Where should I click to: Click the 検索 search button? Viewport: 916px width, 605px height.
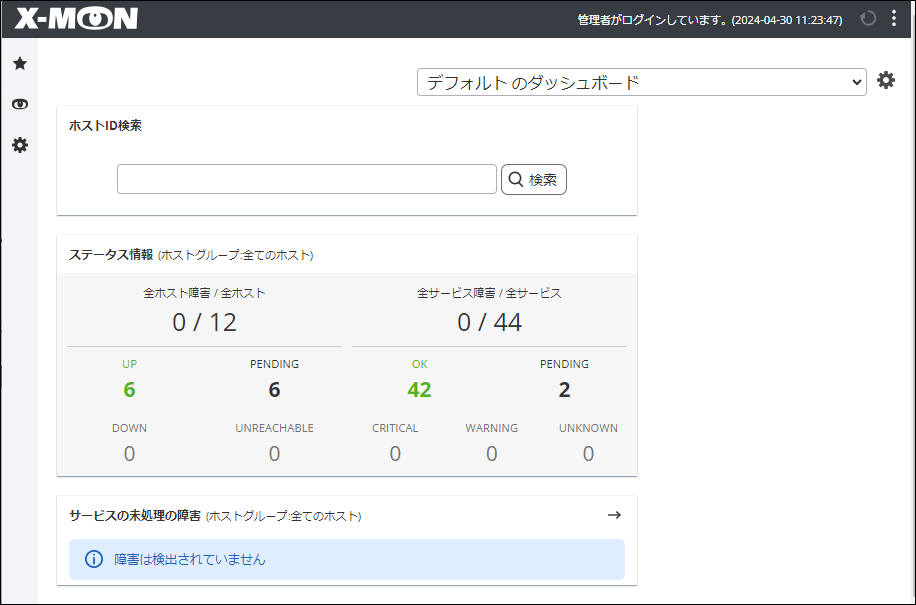(x=534, y=180)
